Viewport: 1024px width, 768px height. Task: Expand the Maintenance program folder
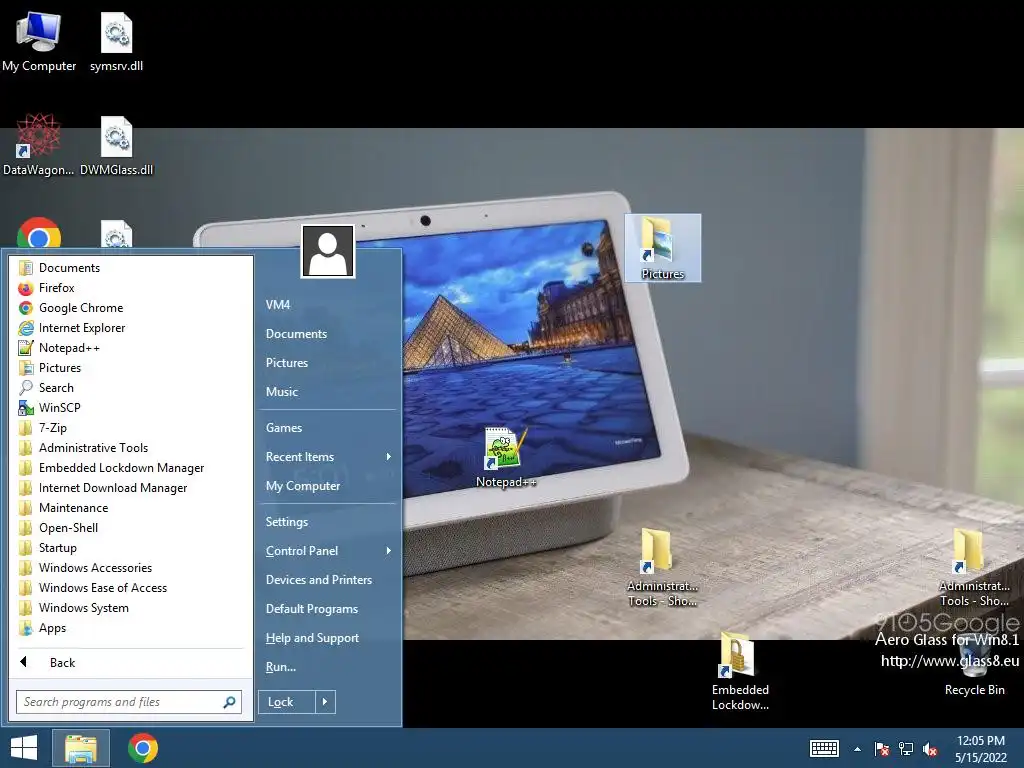pyautogui.click(x=131, y=508)
